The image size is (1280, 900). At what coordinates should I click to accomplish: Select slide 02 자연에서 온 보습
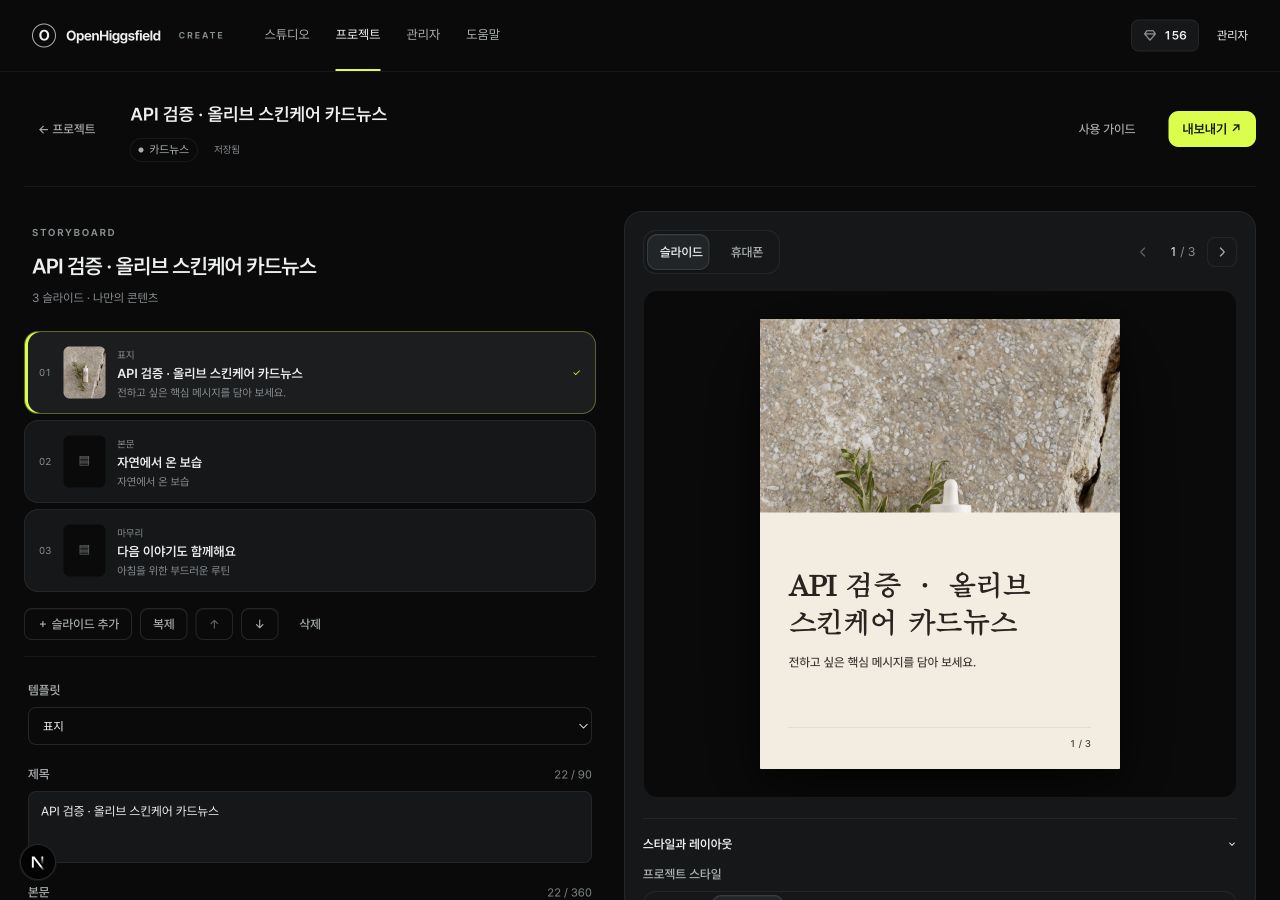tap(310, 461)
